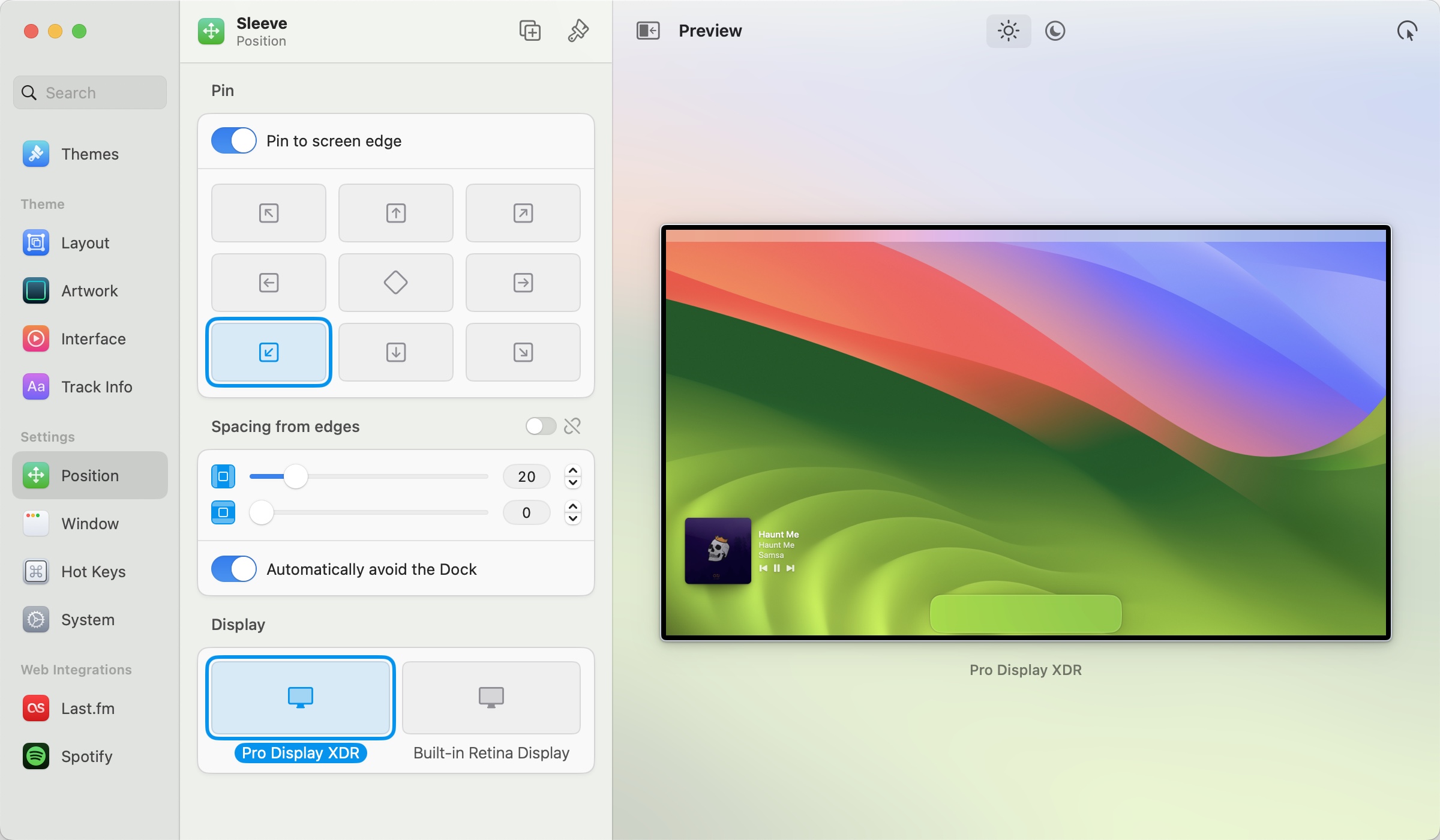
Task: Open the Layout settings section
Action: coord(90,243)
